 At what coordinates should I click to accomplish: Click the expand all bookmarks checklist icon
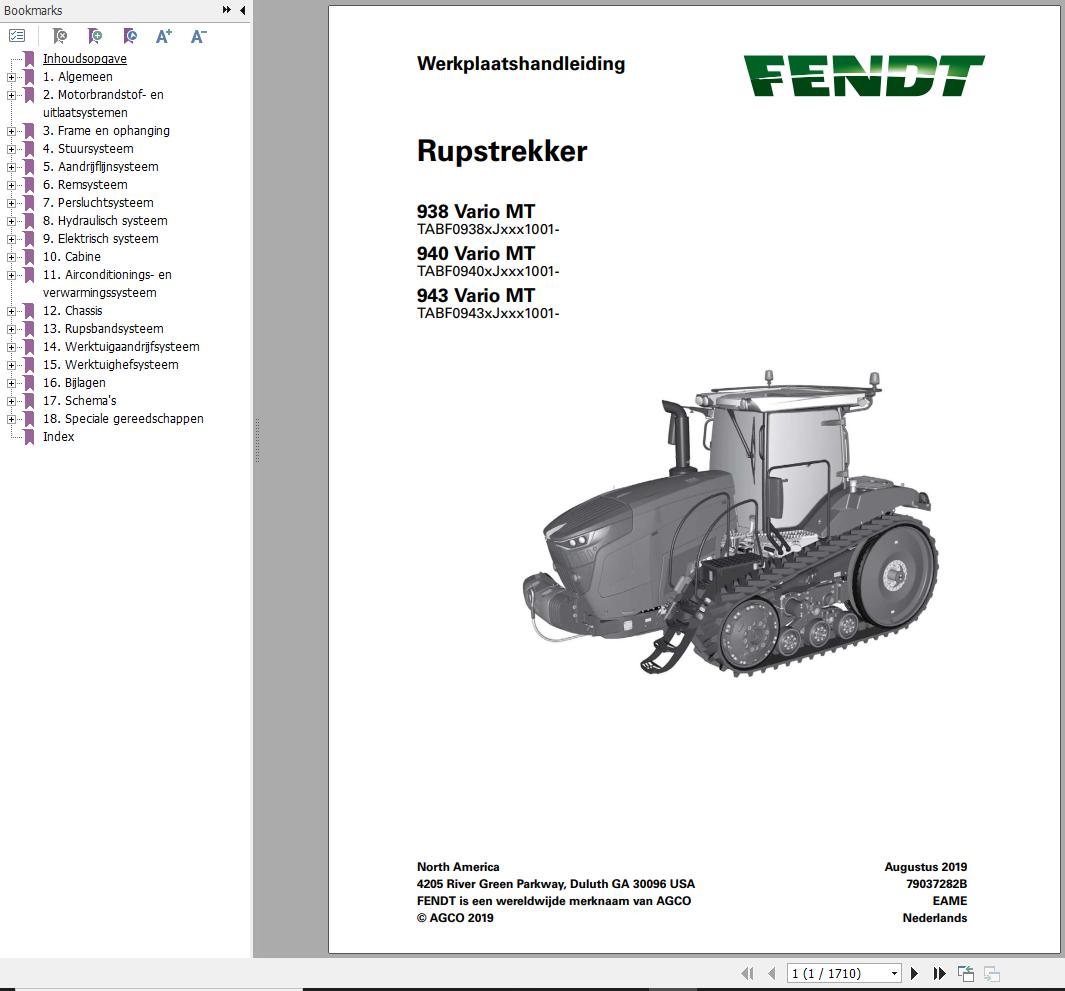17,36
